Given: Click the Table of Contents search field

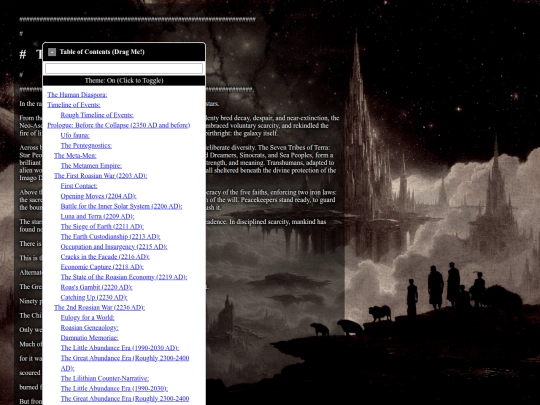Looking at the screenshot, I should pyautogui.click(x=124, y=68).
